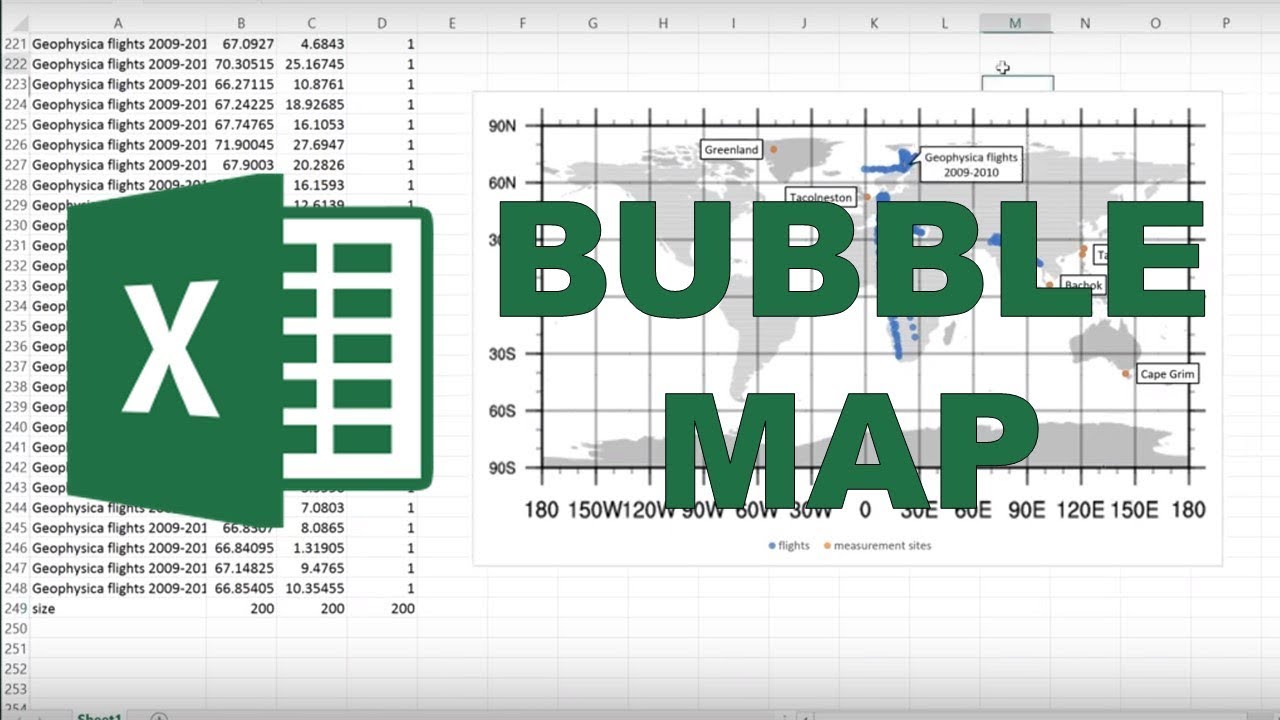
Task: Click the 'measurement sites' legend entry
Action: click(x=877, y=545)
